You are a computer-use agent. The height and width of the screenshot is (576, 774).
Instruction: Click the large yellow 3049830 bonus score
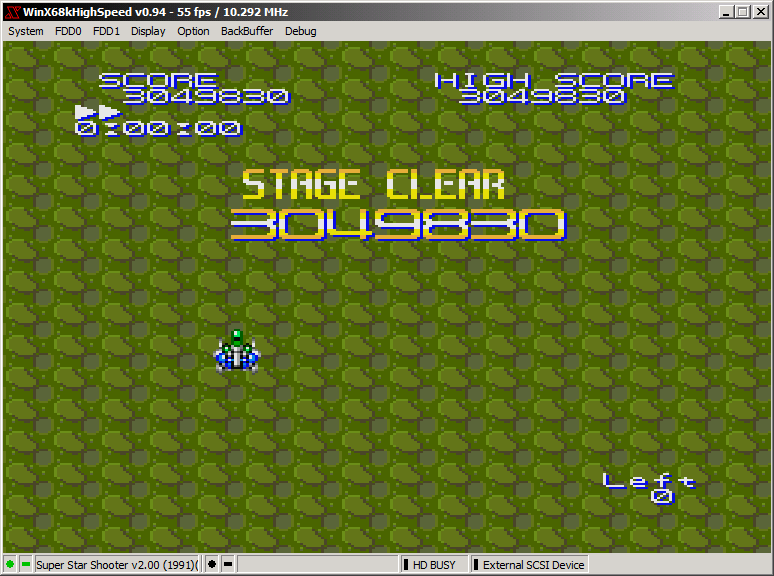click(x=398, y=225)
